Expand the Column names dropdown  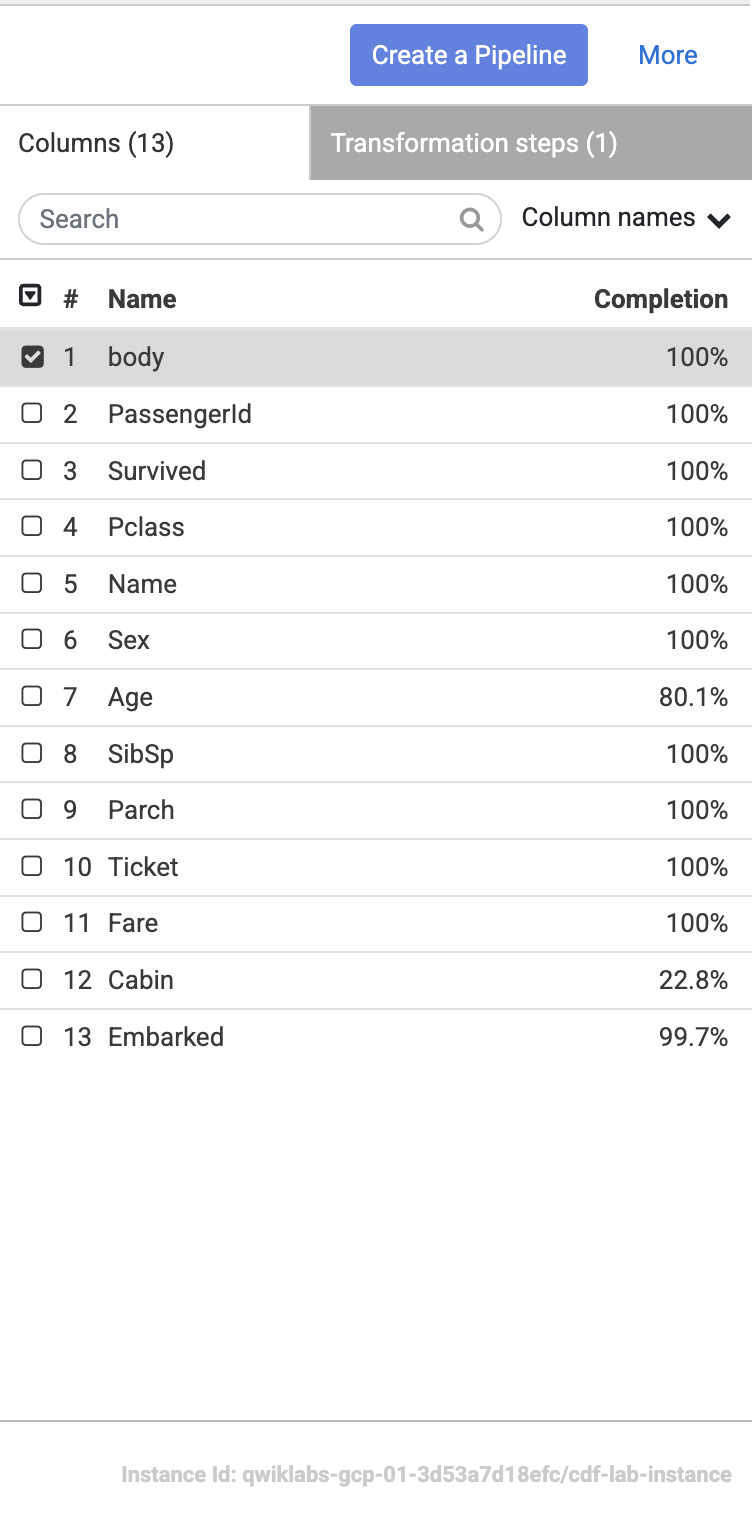[626, 218]
